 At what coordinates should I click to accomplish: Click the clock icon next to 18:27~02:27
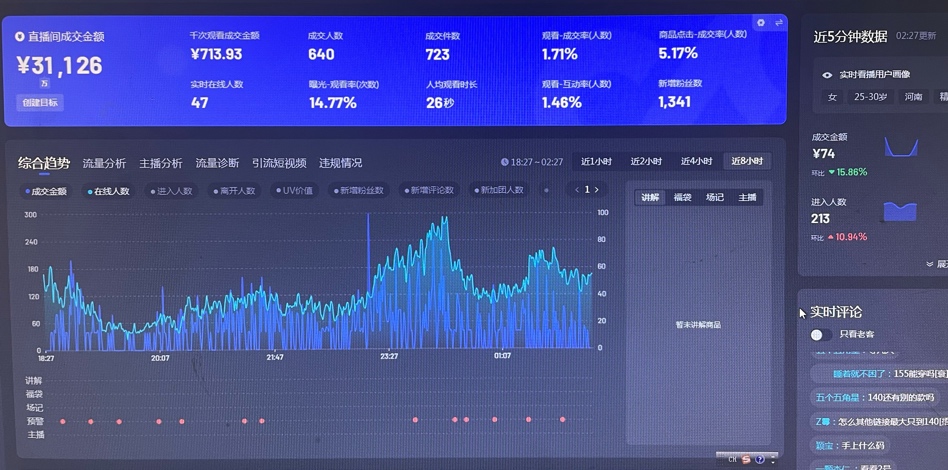504,162
